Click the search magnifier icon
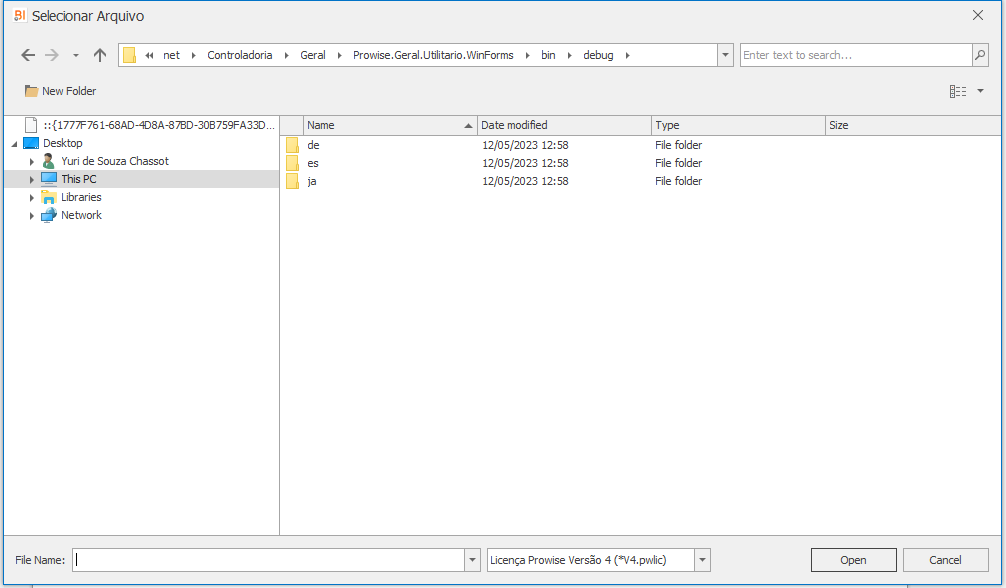The height and width of the screenshot is (588, 1006). pyautogui.click(x=980, y=55)
